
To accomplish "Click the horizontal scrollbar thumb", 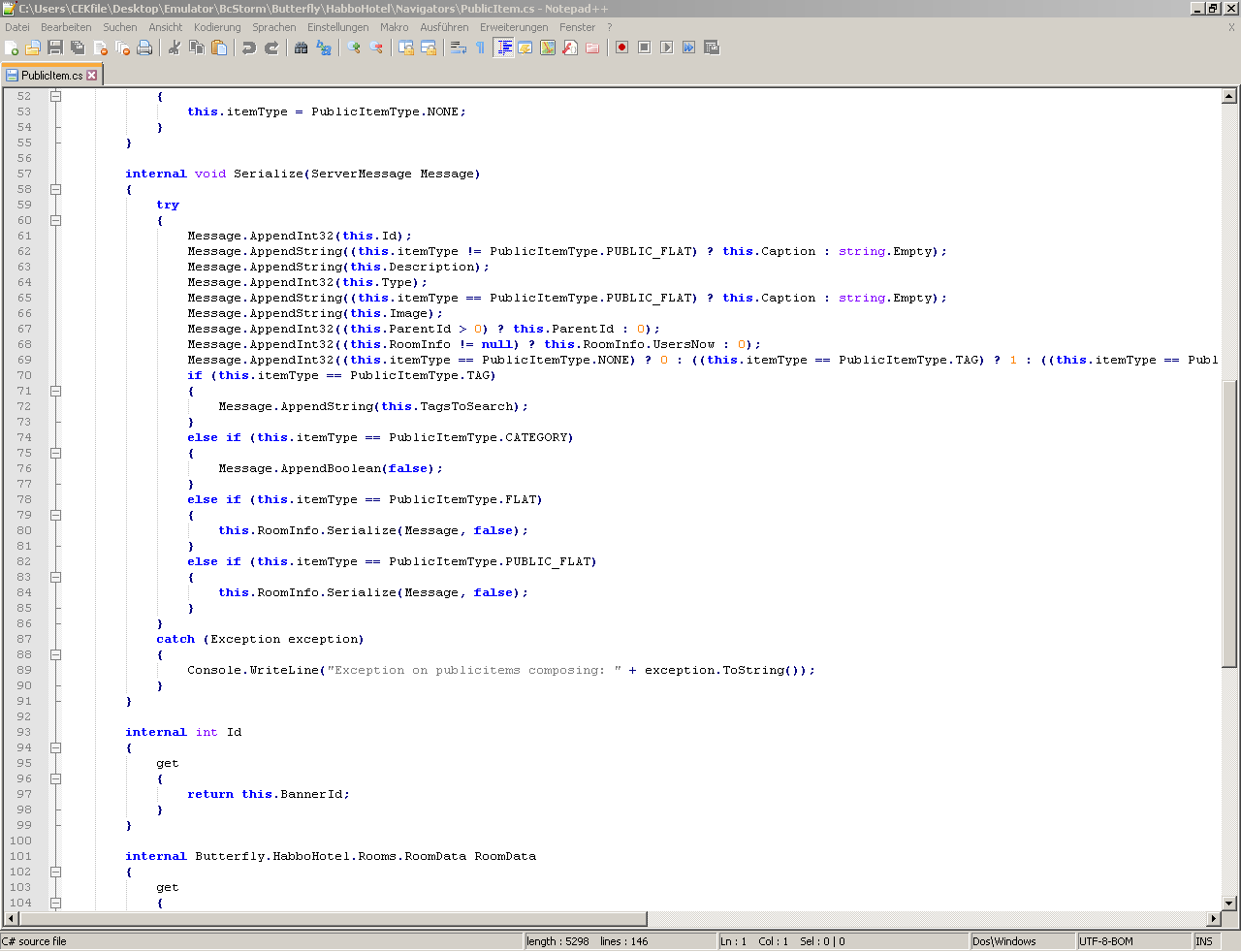I will pos(333,918).
